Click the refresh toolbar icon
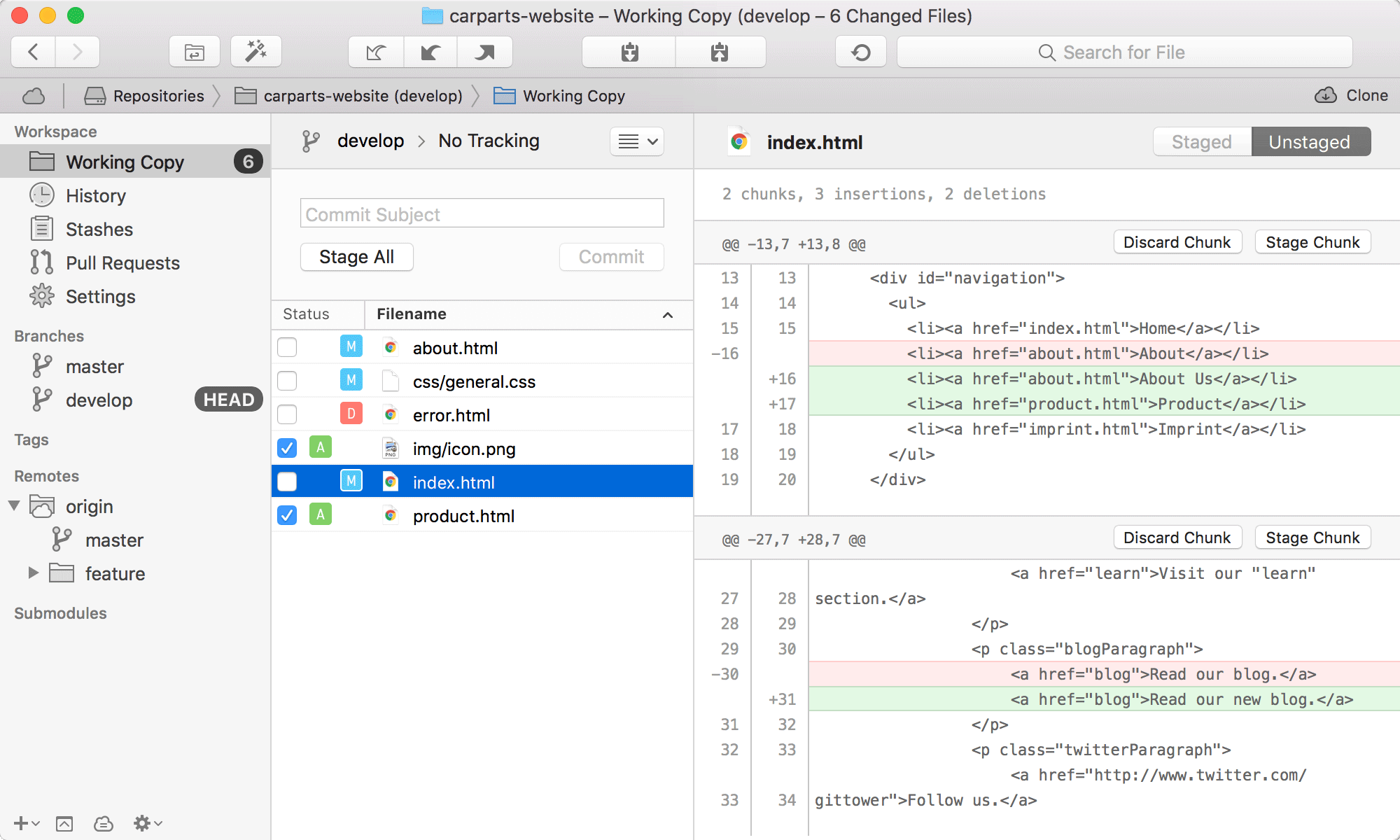The width and height of the screenshot is (1400, 840). tap(861, 52)
